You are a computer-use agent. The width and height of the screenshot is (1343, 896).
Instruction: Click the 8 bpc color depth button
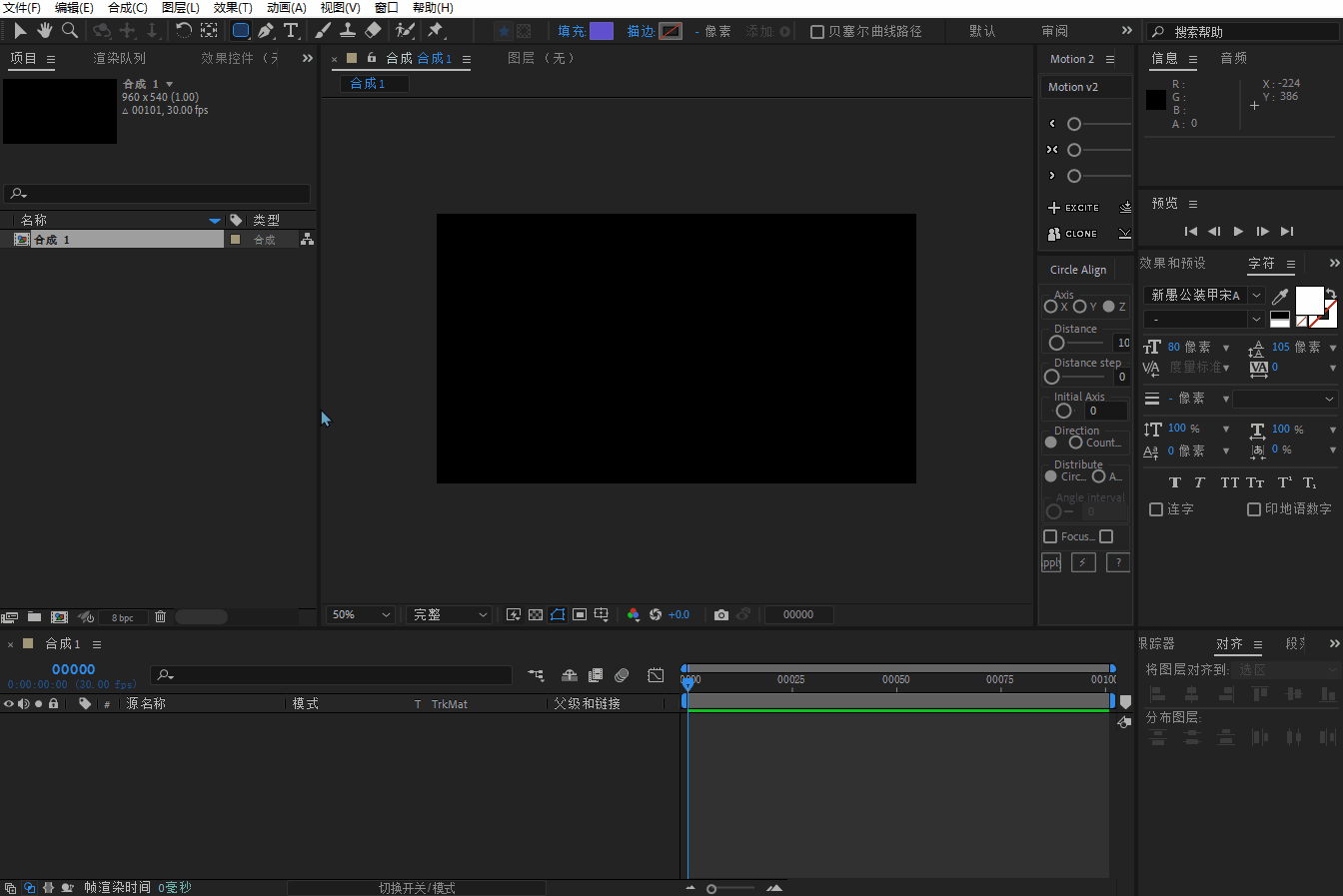point(123,617)
